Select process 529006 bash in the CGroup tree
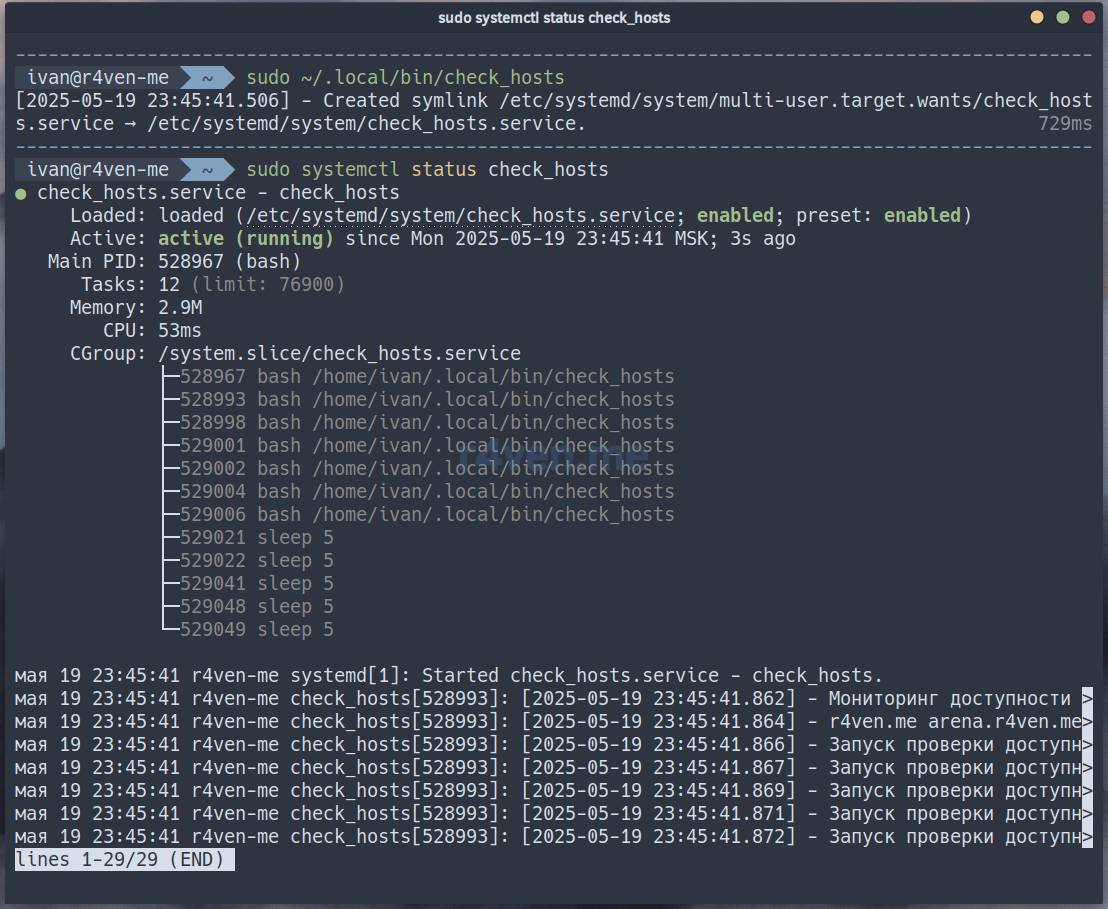This screenshot has height=909, width=1108. click(426, 515)
